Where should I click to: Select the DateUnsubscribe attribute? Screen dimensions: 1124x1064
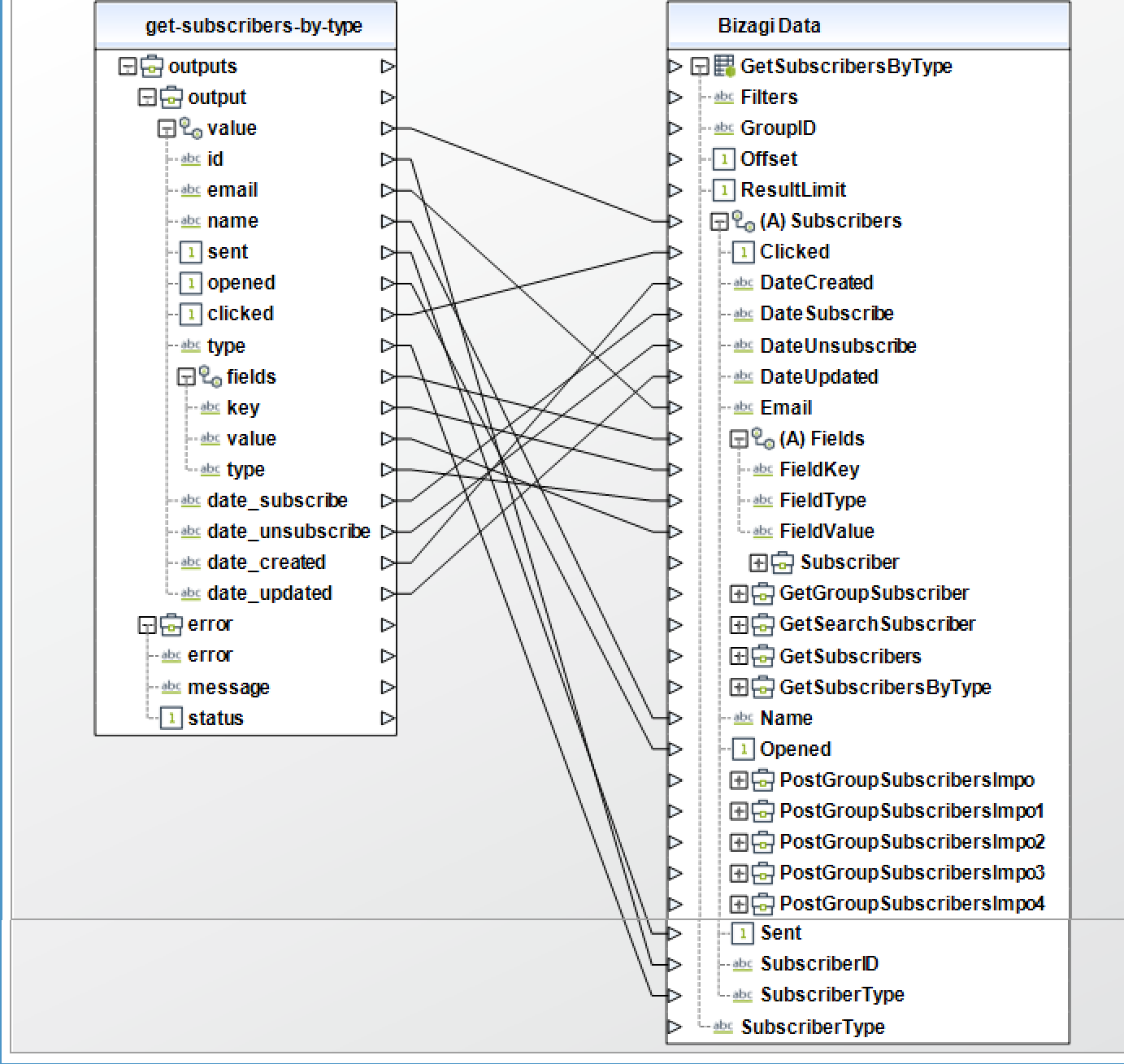click(x=838, y=345)
